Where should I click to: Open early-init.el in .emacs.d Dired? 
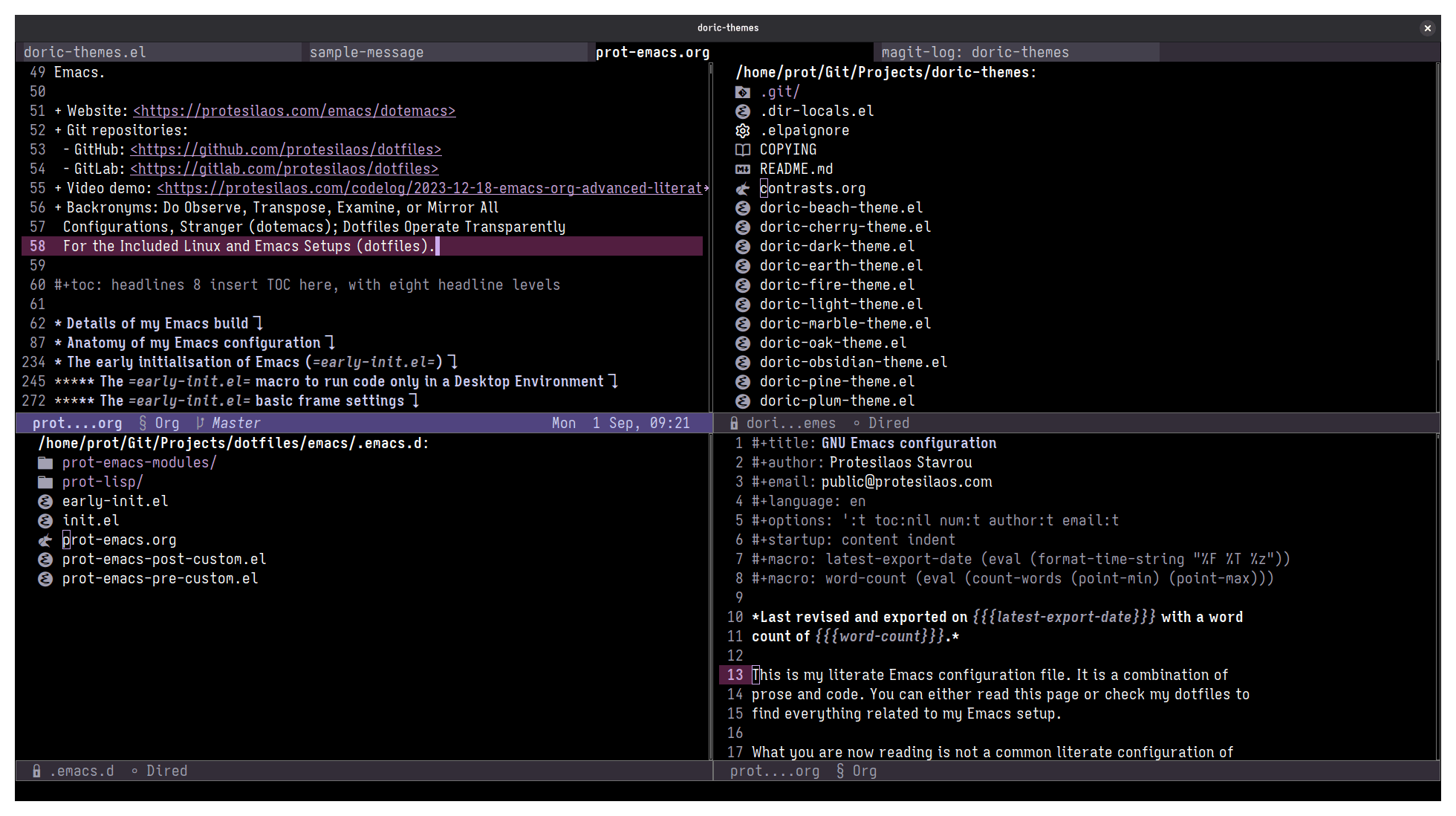tap(115, 502)
